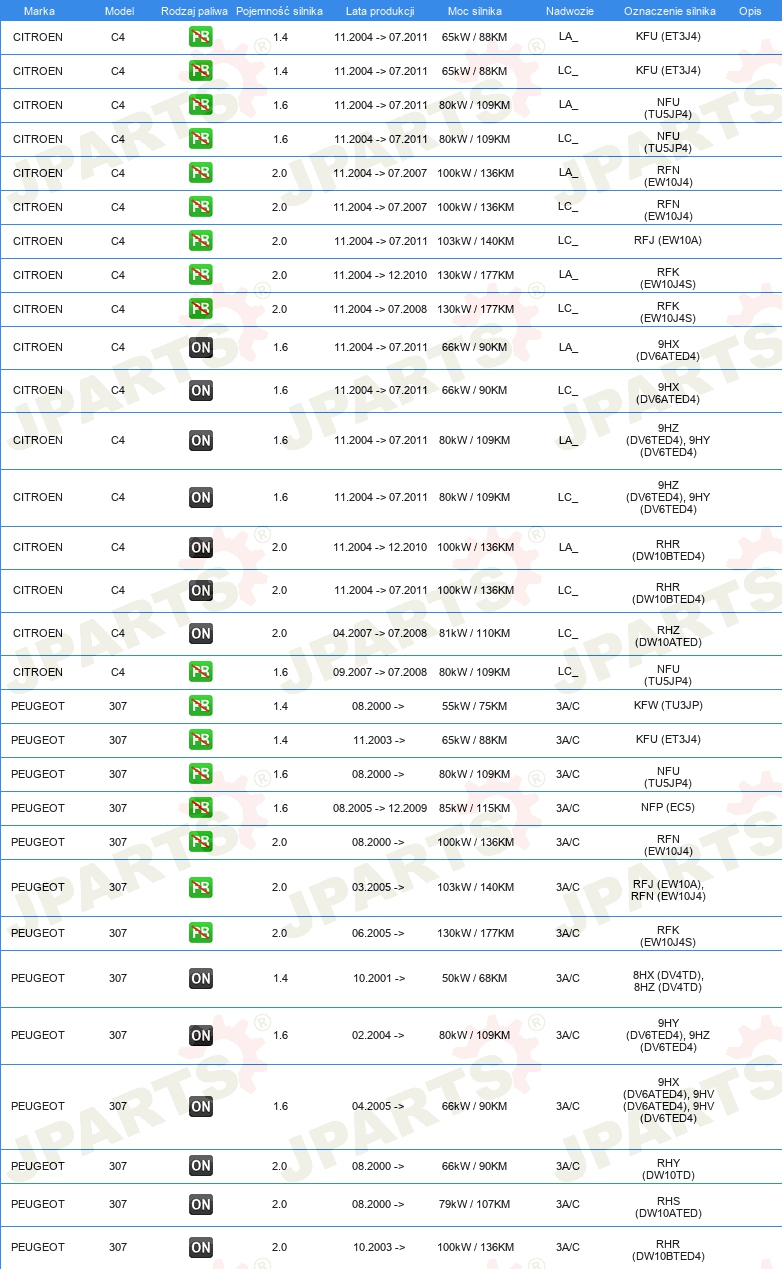Click the PB icon in the C4 RFK LC_ row
The height and width of the screenshot is (1269, 782).
coord(200,309)
